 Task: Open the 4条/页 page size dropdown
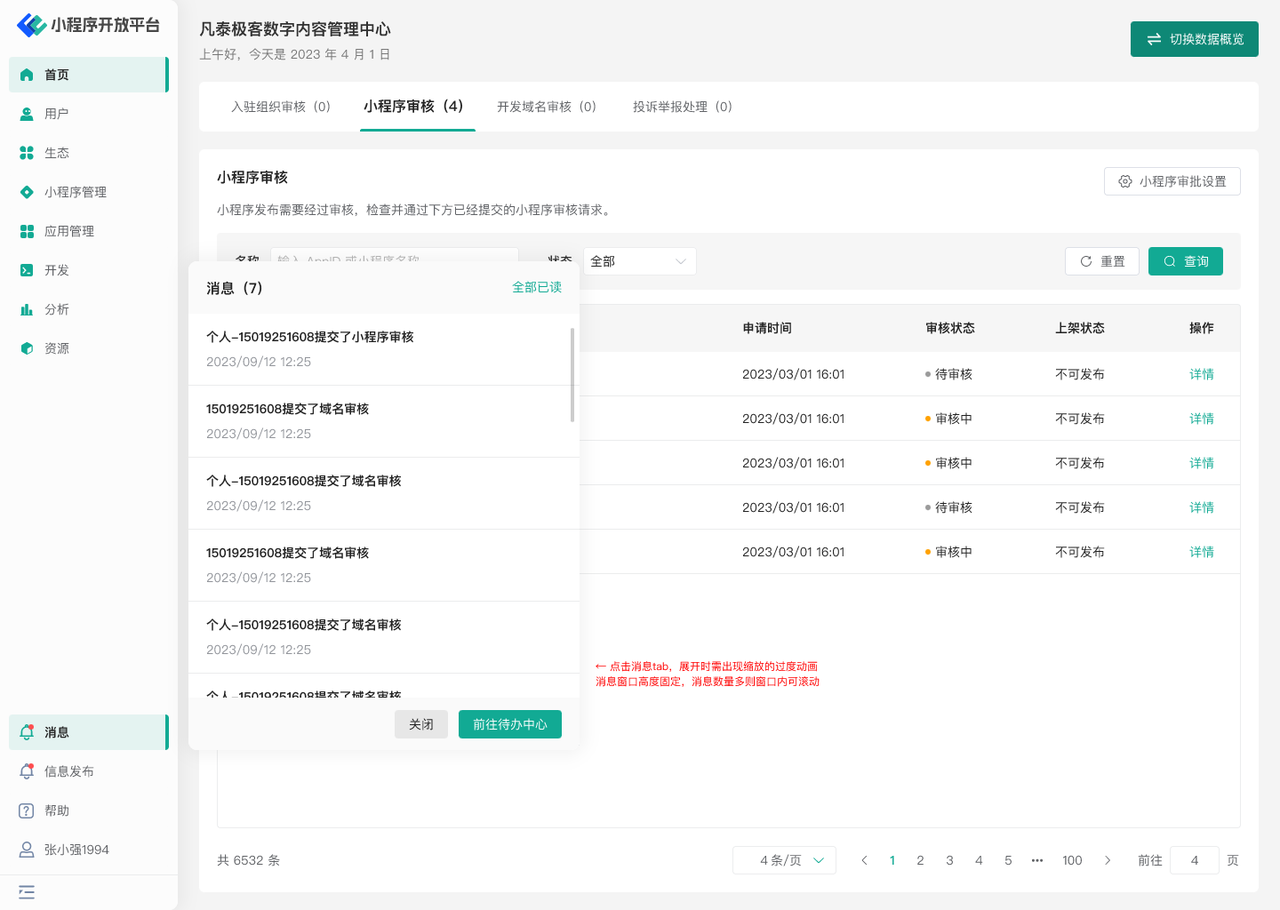[784, 860]
